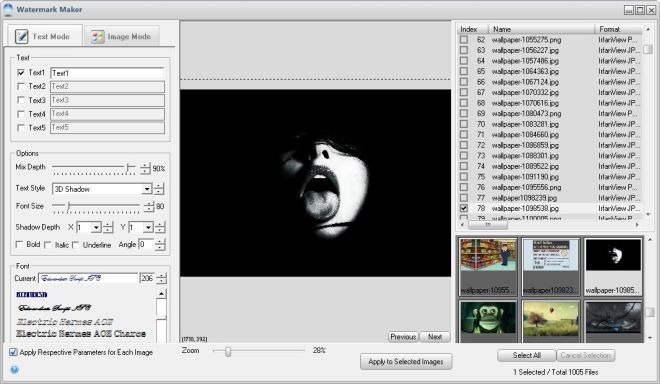Select the supermarket cartoon wallpaper thumbnail
The image size is (660, 384).
(x=488, y=267)
